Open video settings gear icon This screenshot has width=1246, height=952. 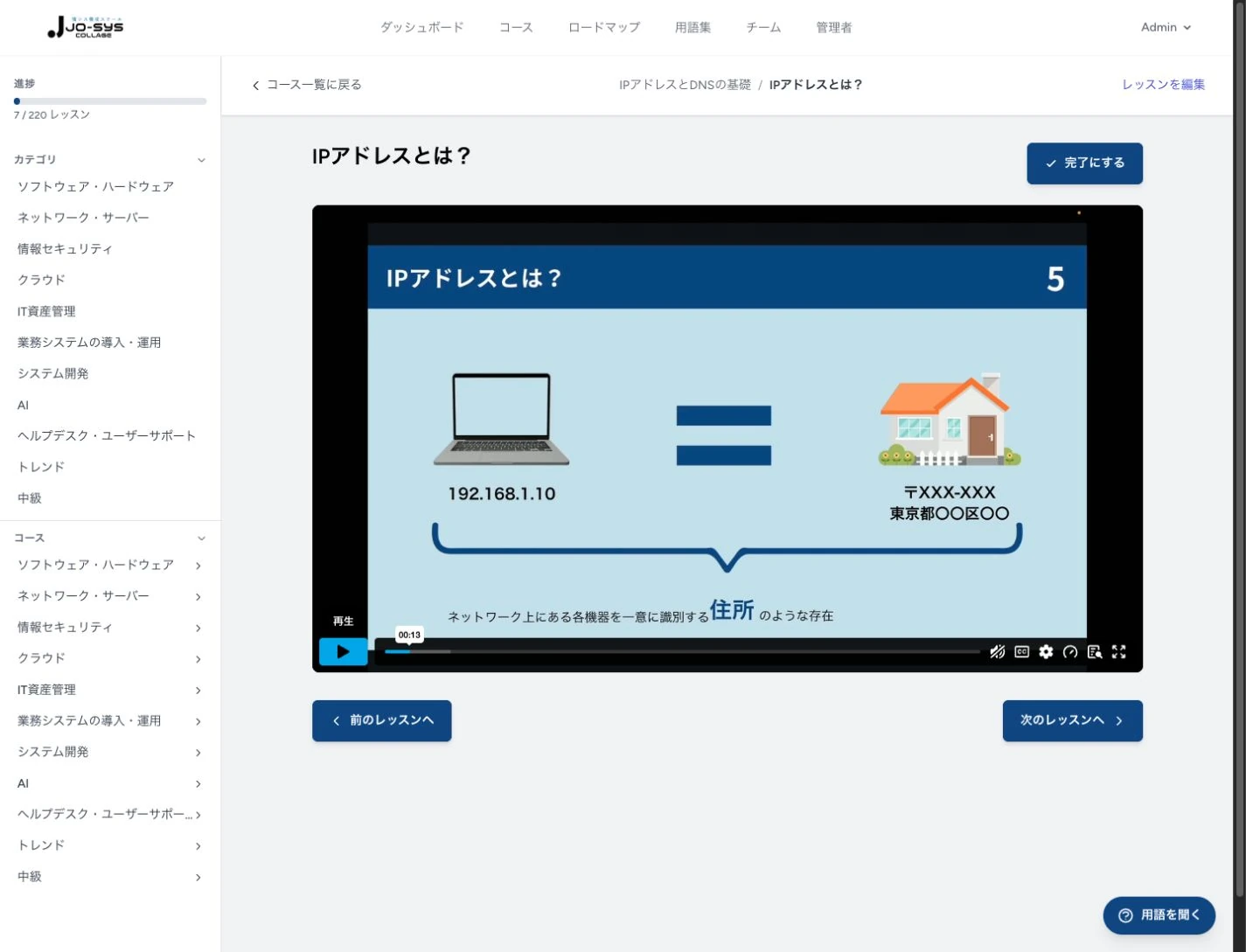coord(1046,651)
